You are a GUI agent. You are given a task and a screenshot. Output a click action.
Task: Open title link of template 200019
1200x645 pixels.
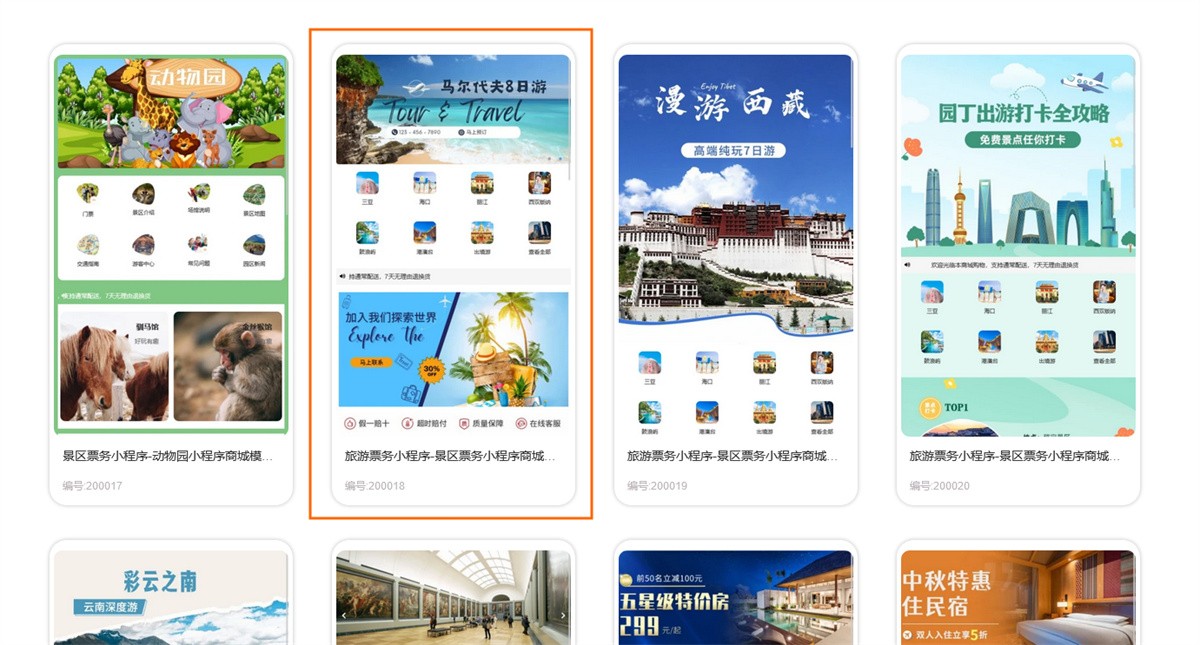[732, 456]
